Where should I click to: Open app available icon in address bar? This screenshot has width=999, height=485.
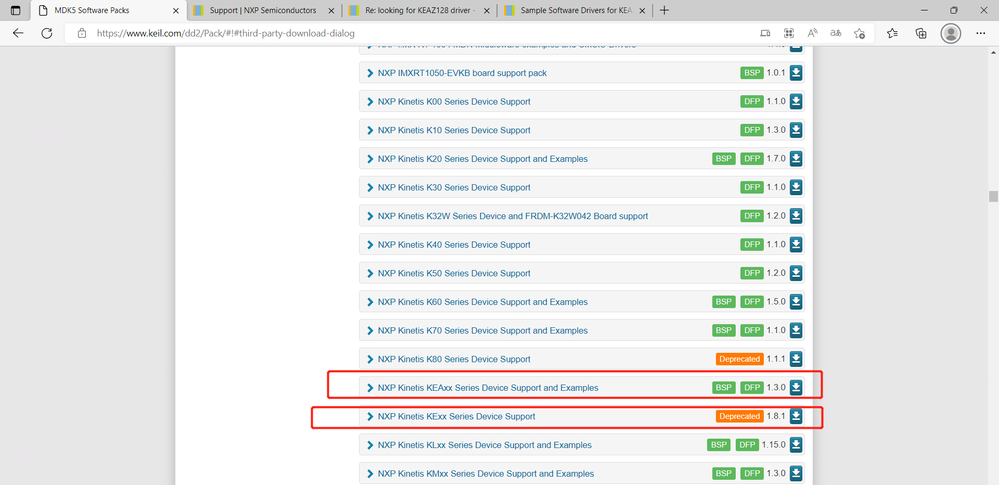[x=765, y=33]
